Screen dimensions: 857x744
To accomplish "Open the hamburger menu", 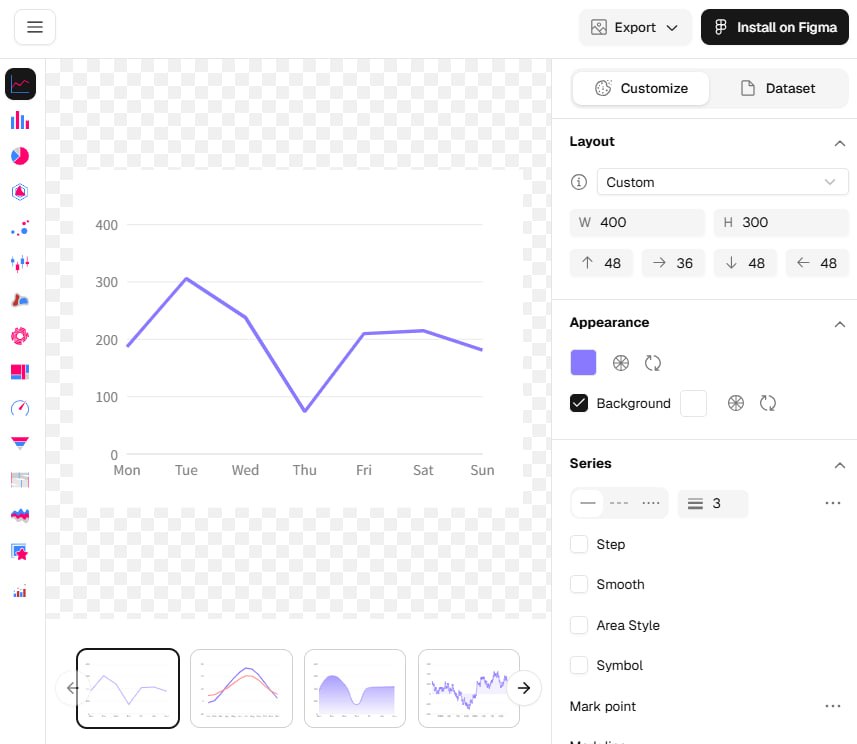I will click(x=35, y=27).
